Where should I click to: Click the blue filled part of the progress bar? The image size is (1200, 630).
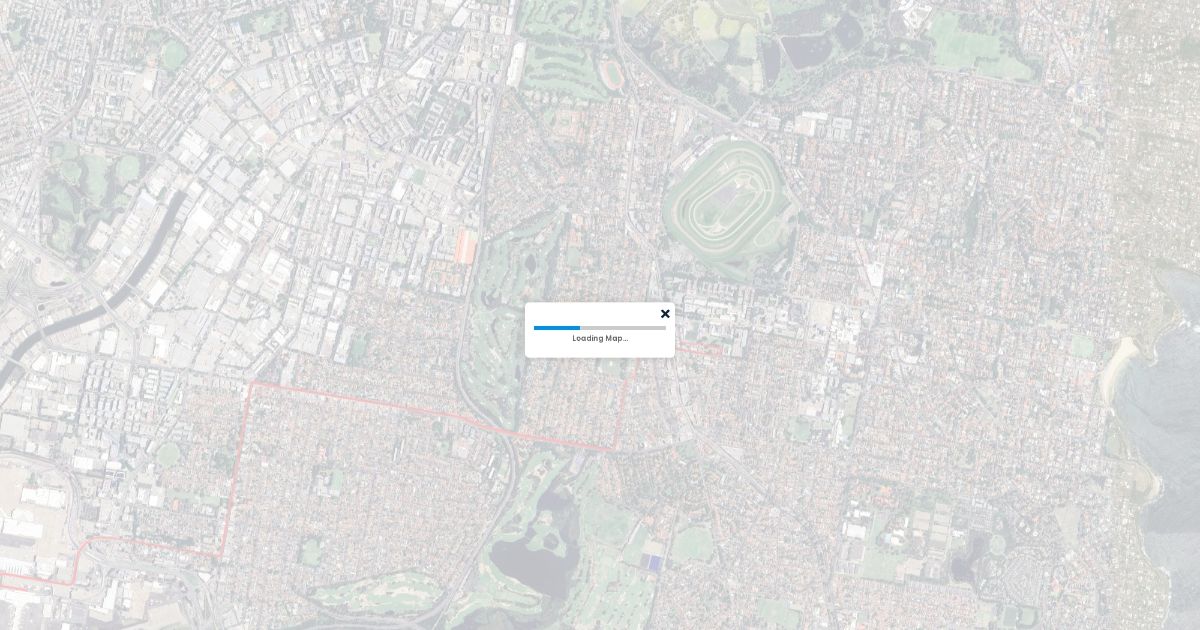pyautogui.click(x=556, y=328)
